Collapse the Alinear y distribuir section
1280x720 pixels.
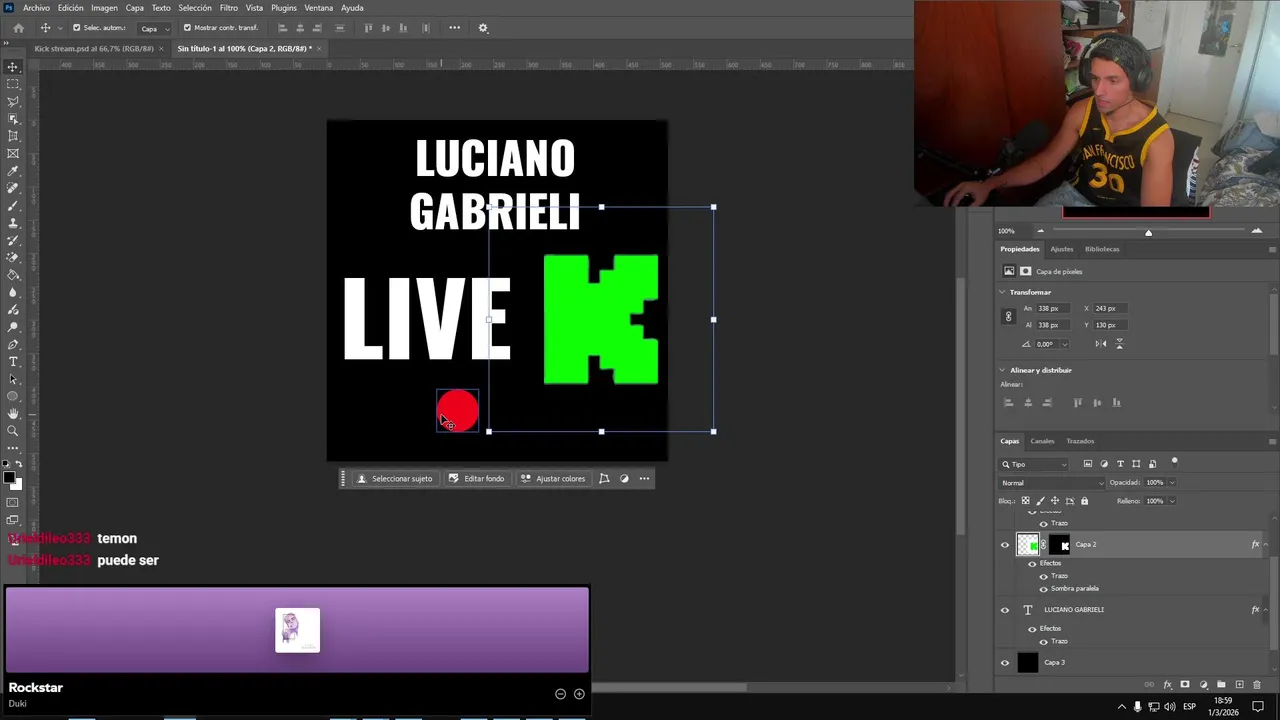1002,370
